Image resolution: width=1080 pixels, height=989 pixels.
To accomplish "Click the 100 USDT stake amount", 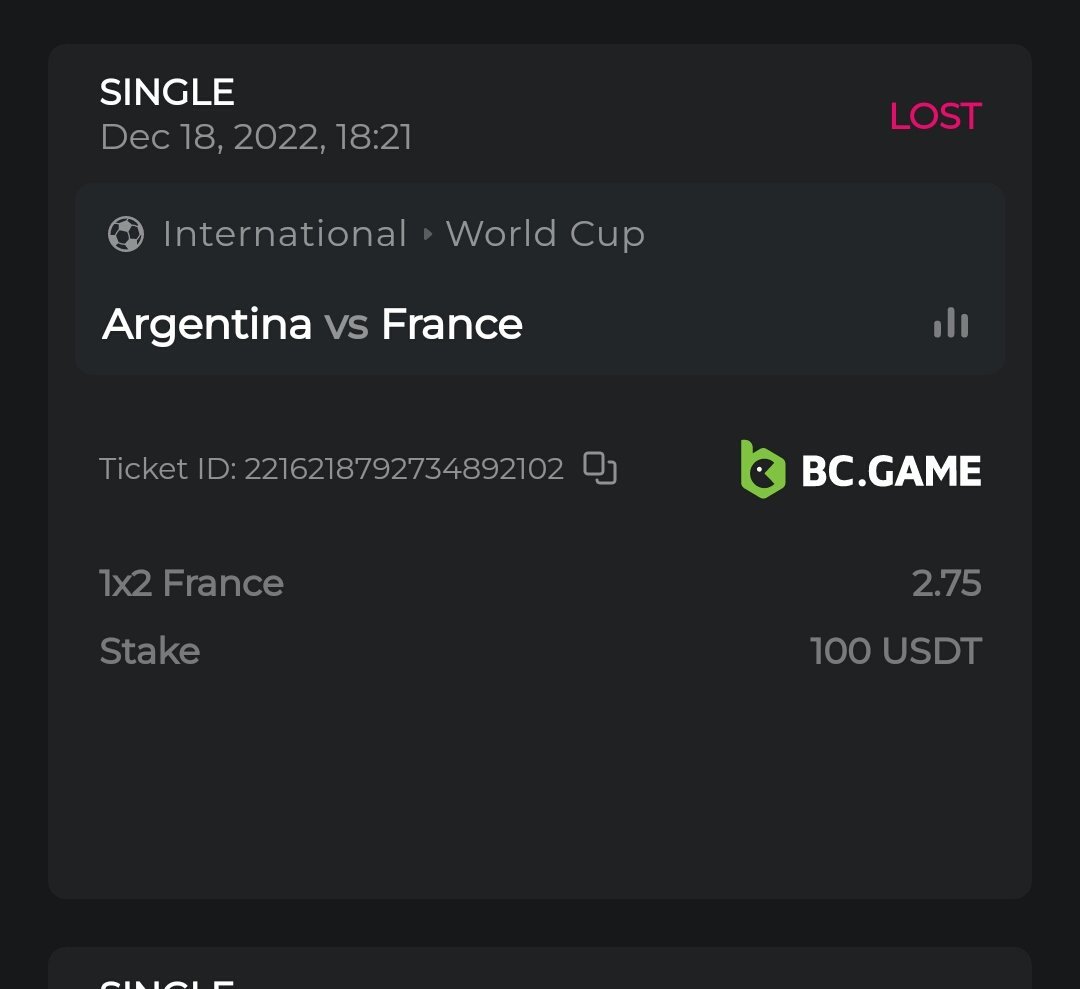I will (895, 651).
